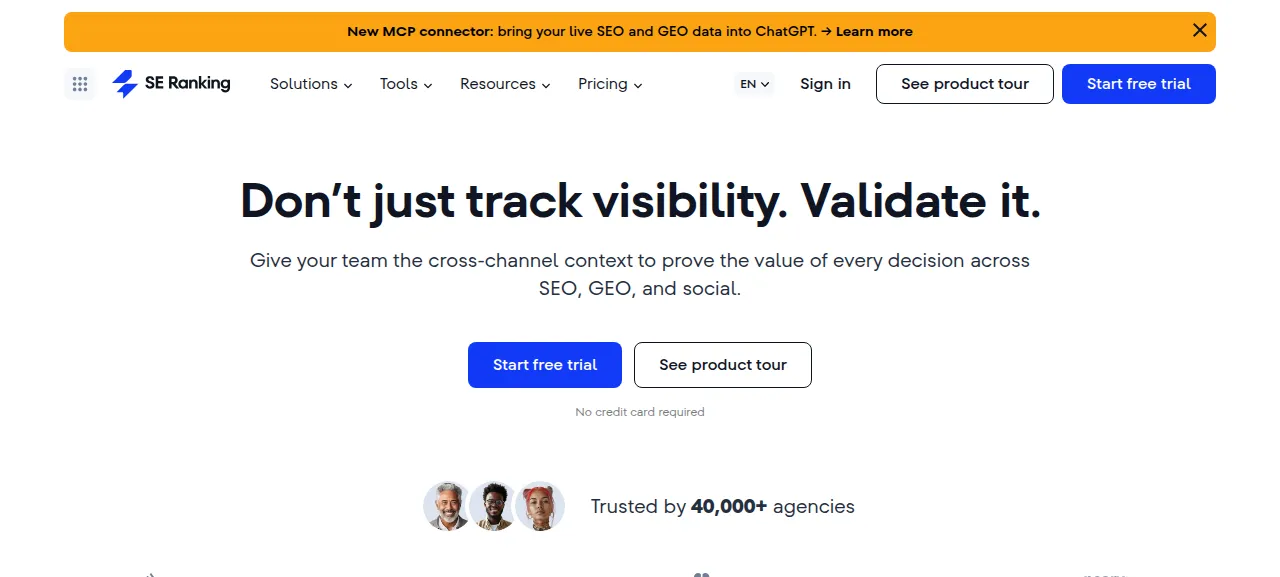Open the Tools dropdown
This screenshot has height=577, width=1280.
(406, 84)
